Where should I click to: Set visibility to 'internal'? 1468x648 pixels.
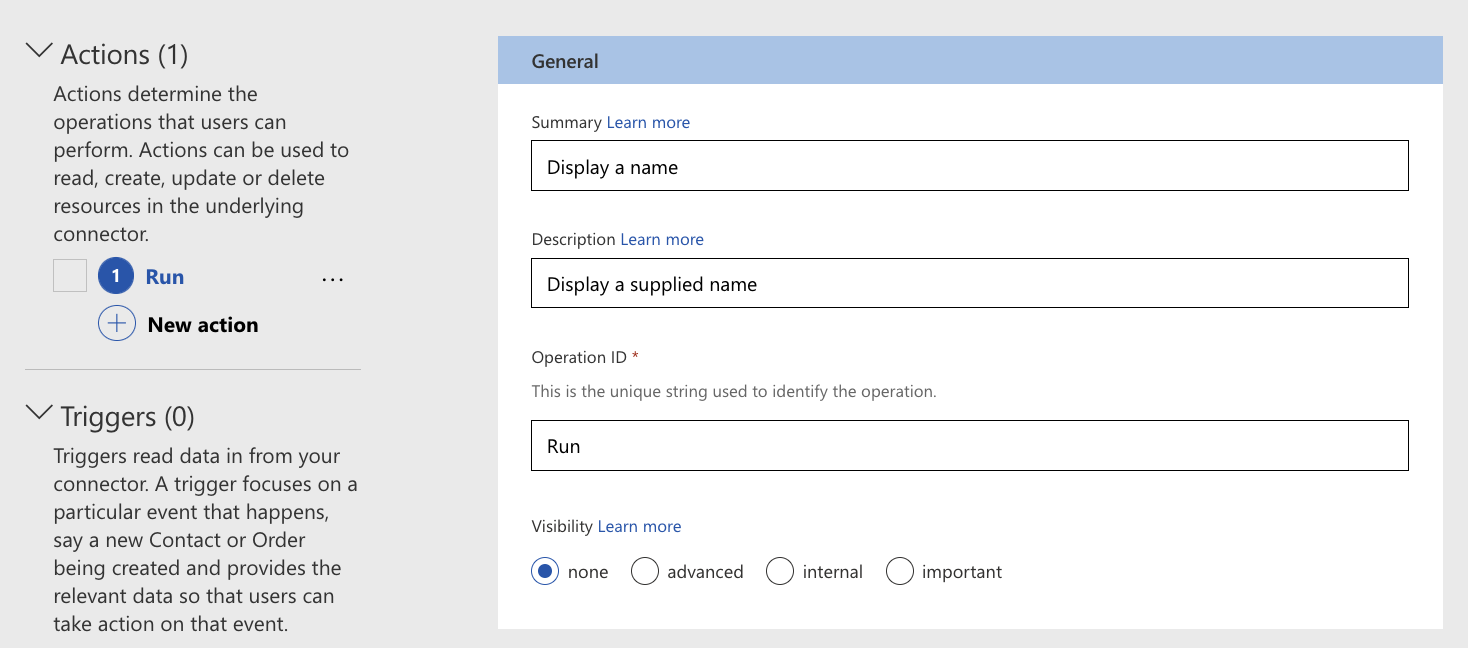click(780, 572)
